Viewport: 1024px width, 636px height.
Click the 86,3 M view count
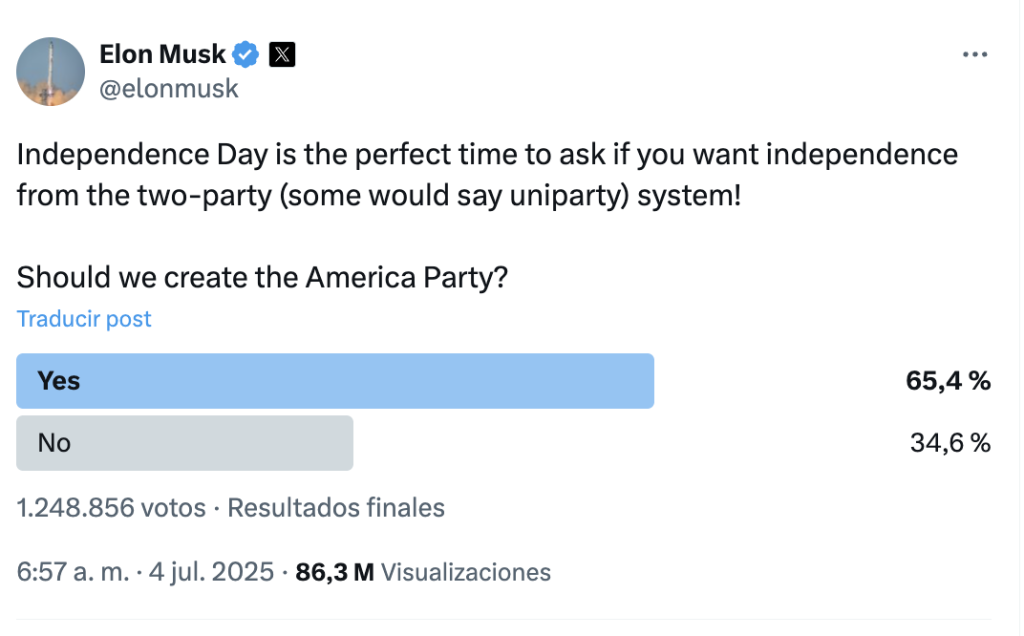pos(335,572)
